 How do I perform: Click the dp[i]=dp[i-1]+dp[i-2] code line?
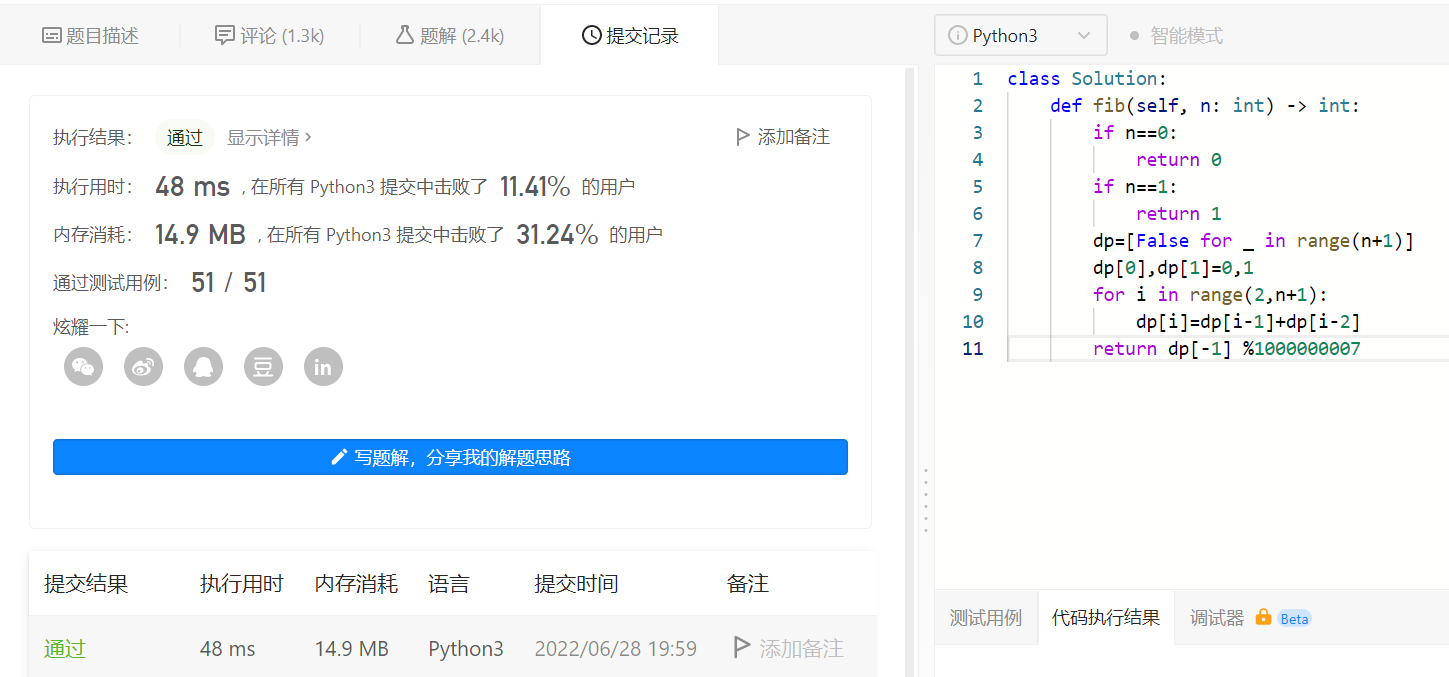click(1248, 321)
